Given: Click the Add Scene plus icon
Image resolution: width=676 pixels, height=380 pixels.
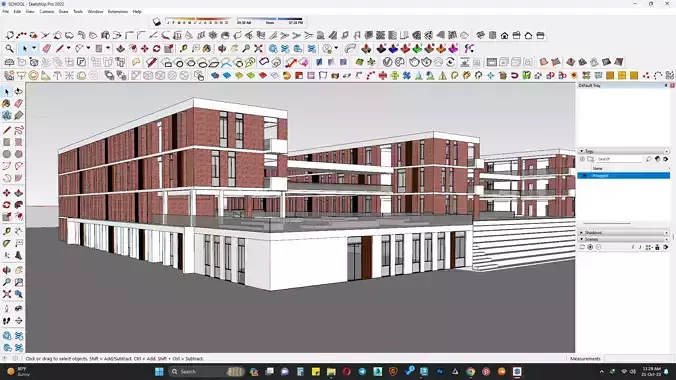Looking at the screenshot, I should (590, 247).
